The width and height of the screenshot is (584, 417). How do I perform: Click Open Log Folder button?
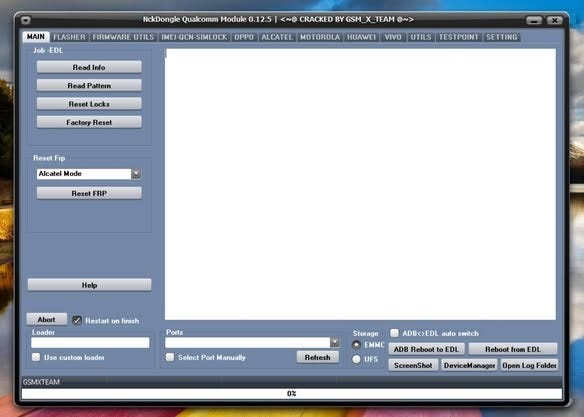pos(529,365)
